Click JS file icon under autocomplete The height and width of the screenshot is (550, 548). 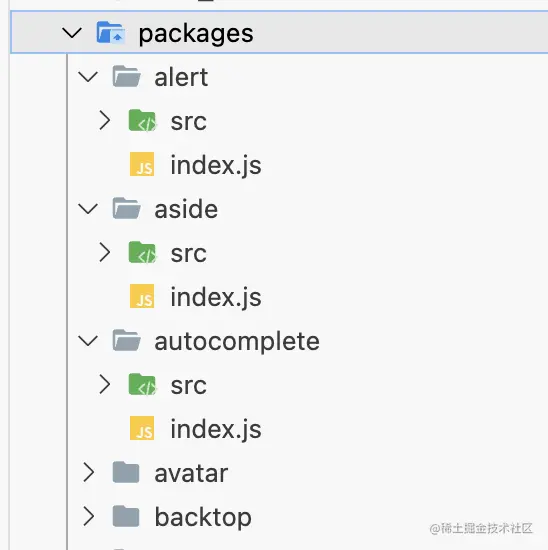tap(142, 428)
